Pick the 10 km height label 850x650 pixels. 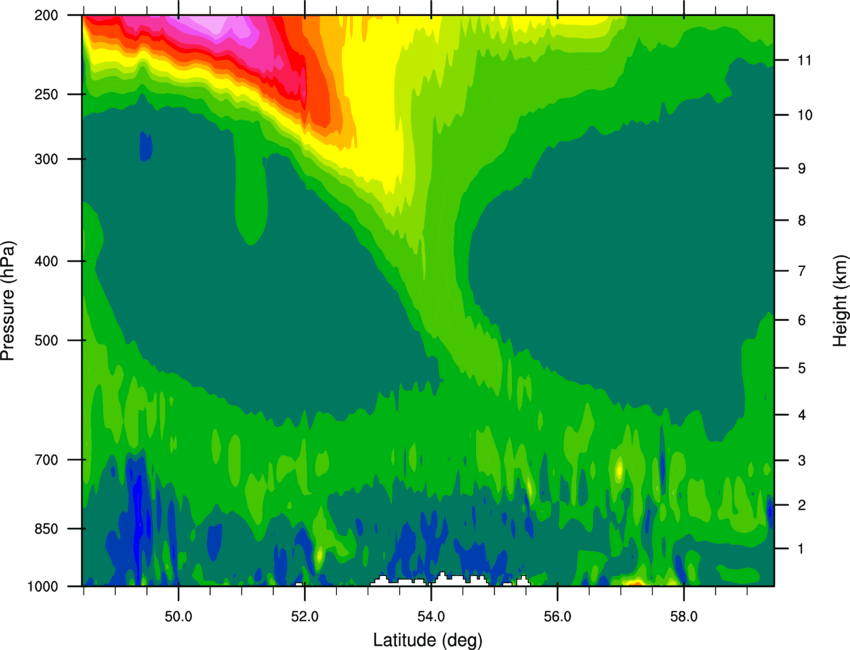click(x=805, y=115)
